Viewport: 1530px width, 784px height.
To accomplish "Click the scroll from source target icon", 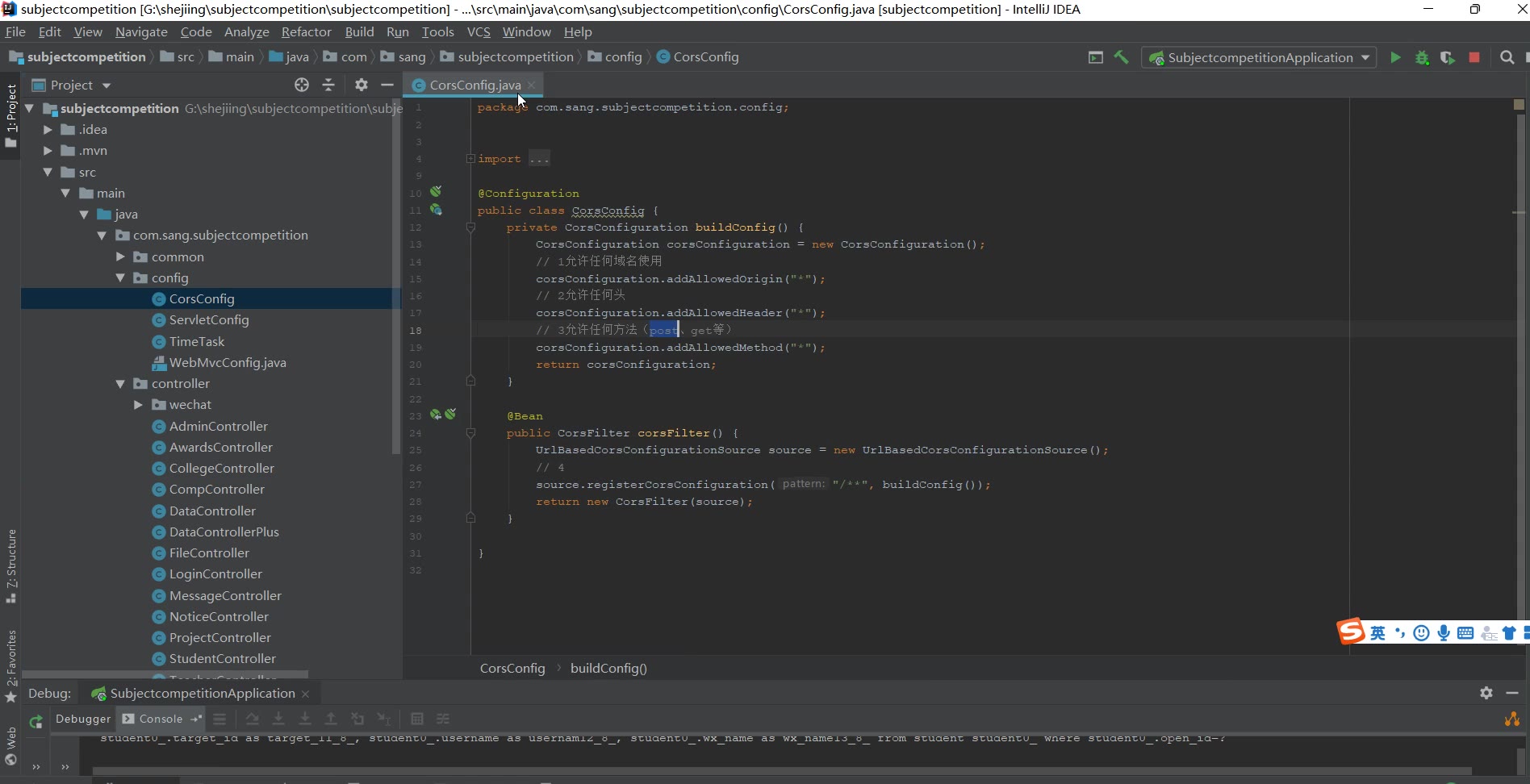I will pyautogui.click(x=302, y=85).
